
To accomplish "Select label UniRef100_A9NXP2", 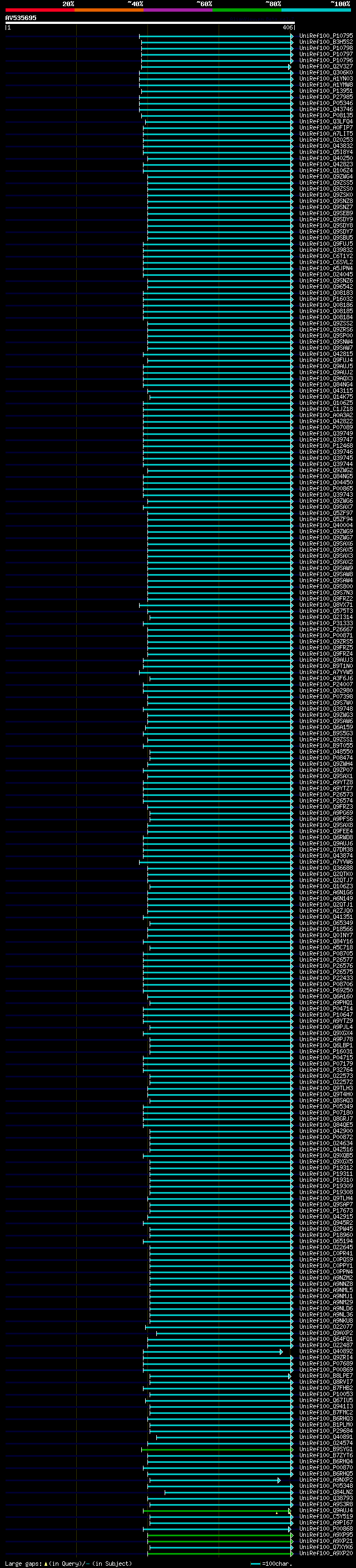I will point(325,1480).
